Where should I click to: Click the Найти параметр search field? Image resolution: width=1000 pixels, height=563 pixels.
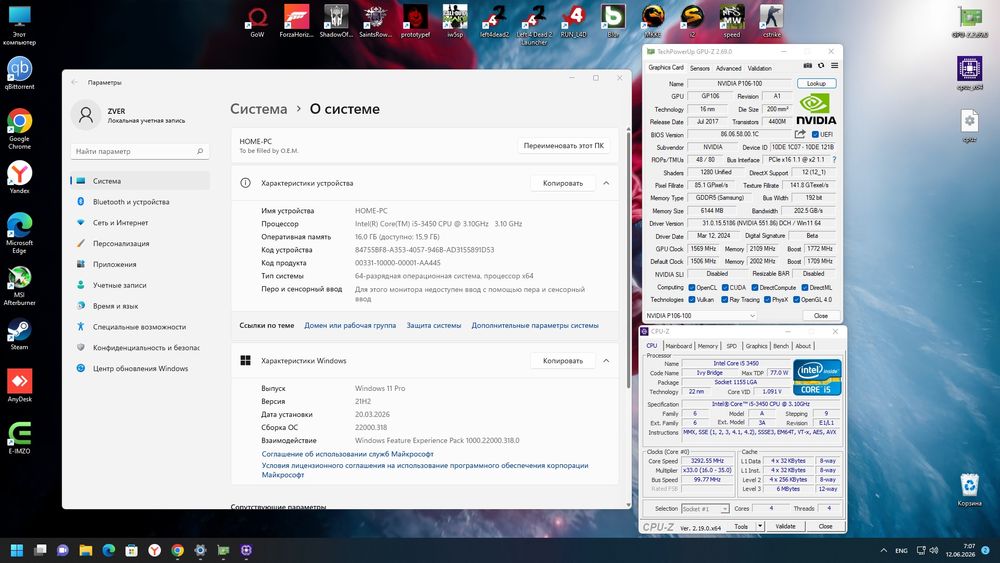tap(140, 151)
